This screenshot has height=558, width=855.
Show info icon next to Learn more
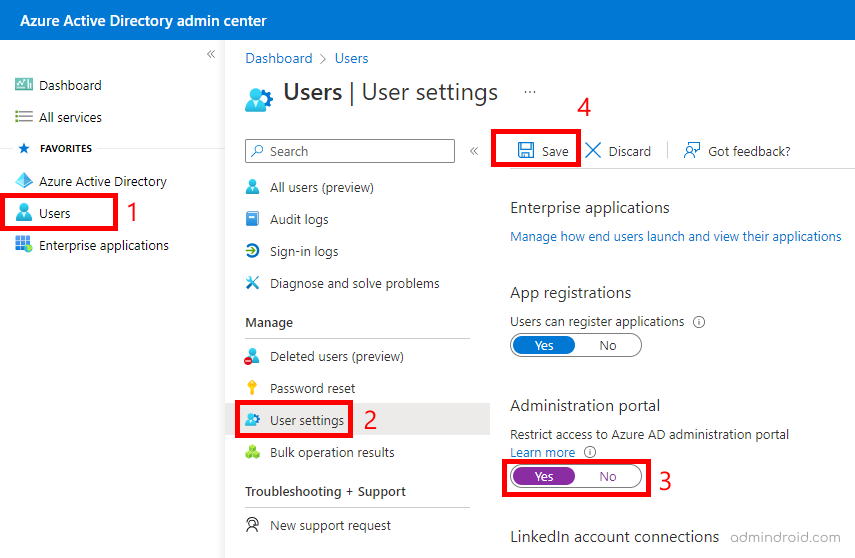pyautogui.click(x=590, y=452)
